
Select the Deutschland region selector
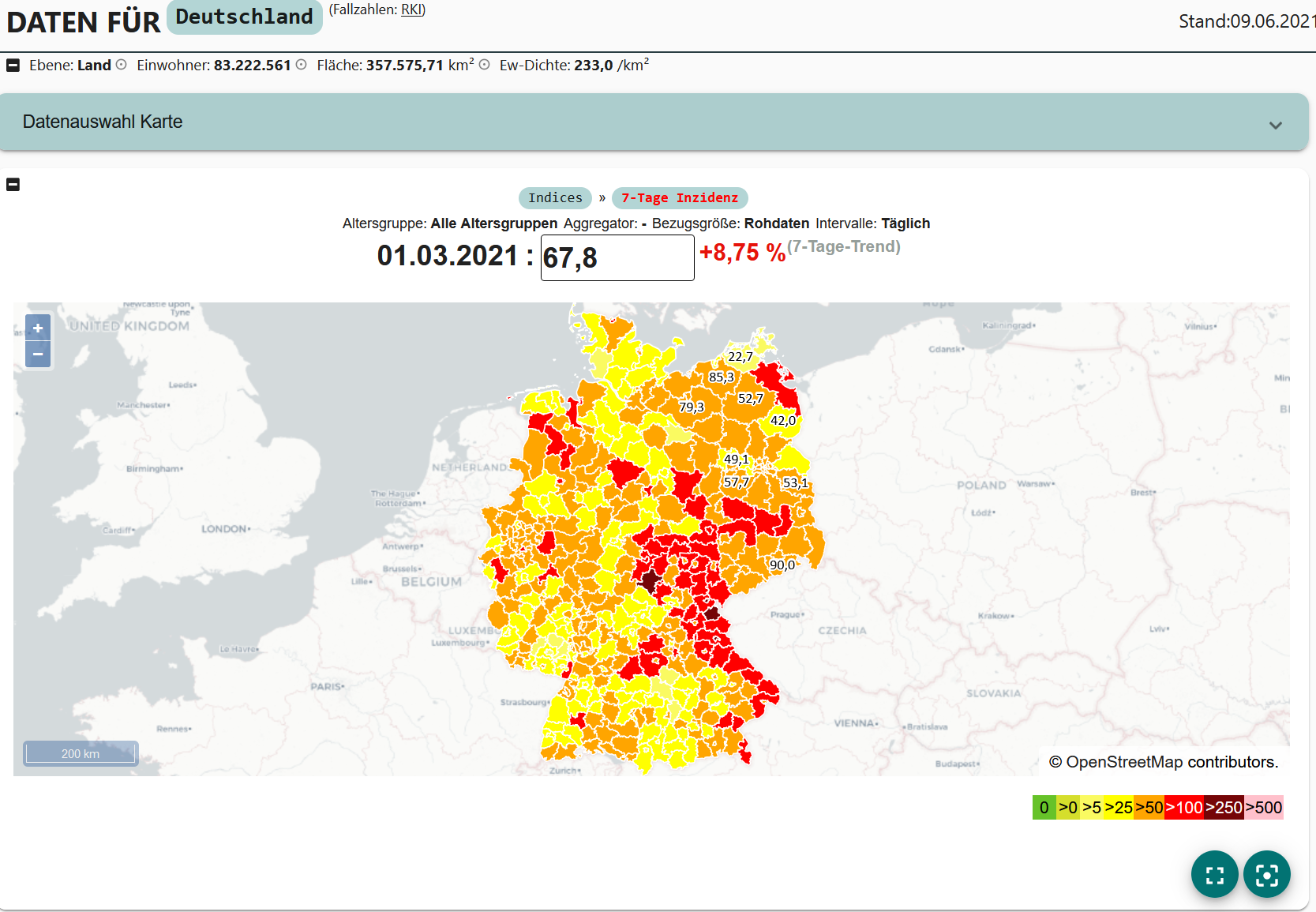pyautogui.click(x=245, y=17)
